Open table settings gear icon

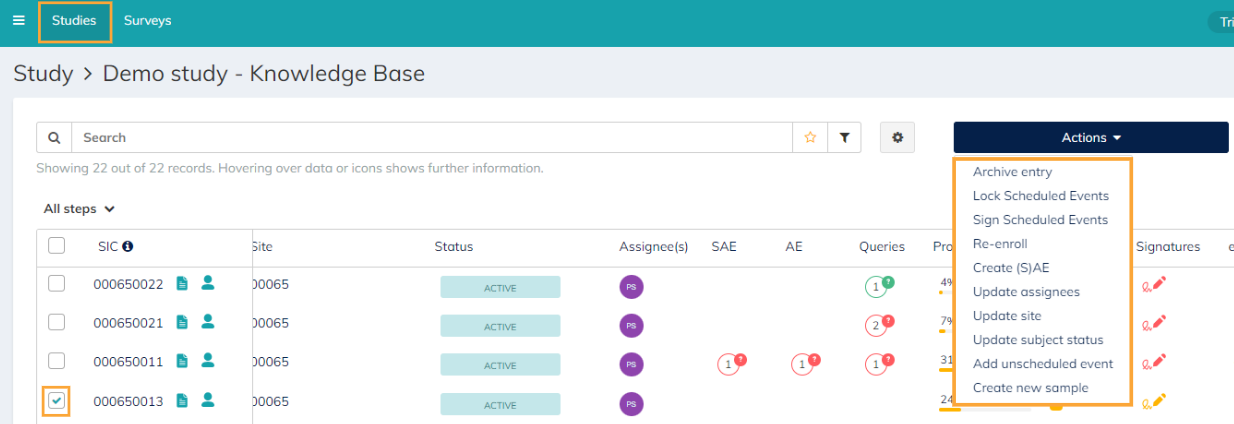897,138
